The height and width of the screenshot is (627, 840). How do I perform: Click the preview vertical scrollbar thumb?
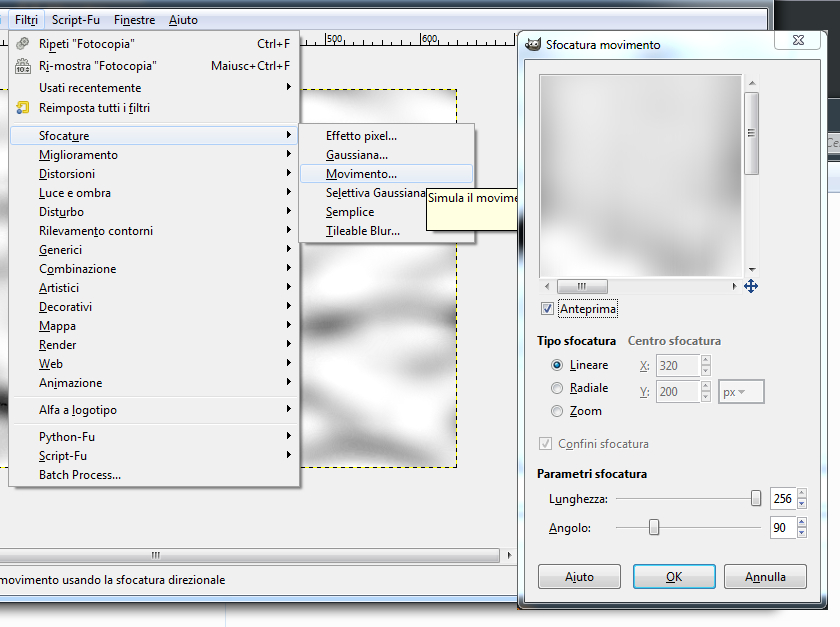point(751,133)
